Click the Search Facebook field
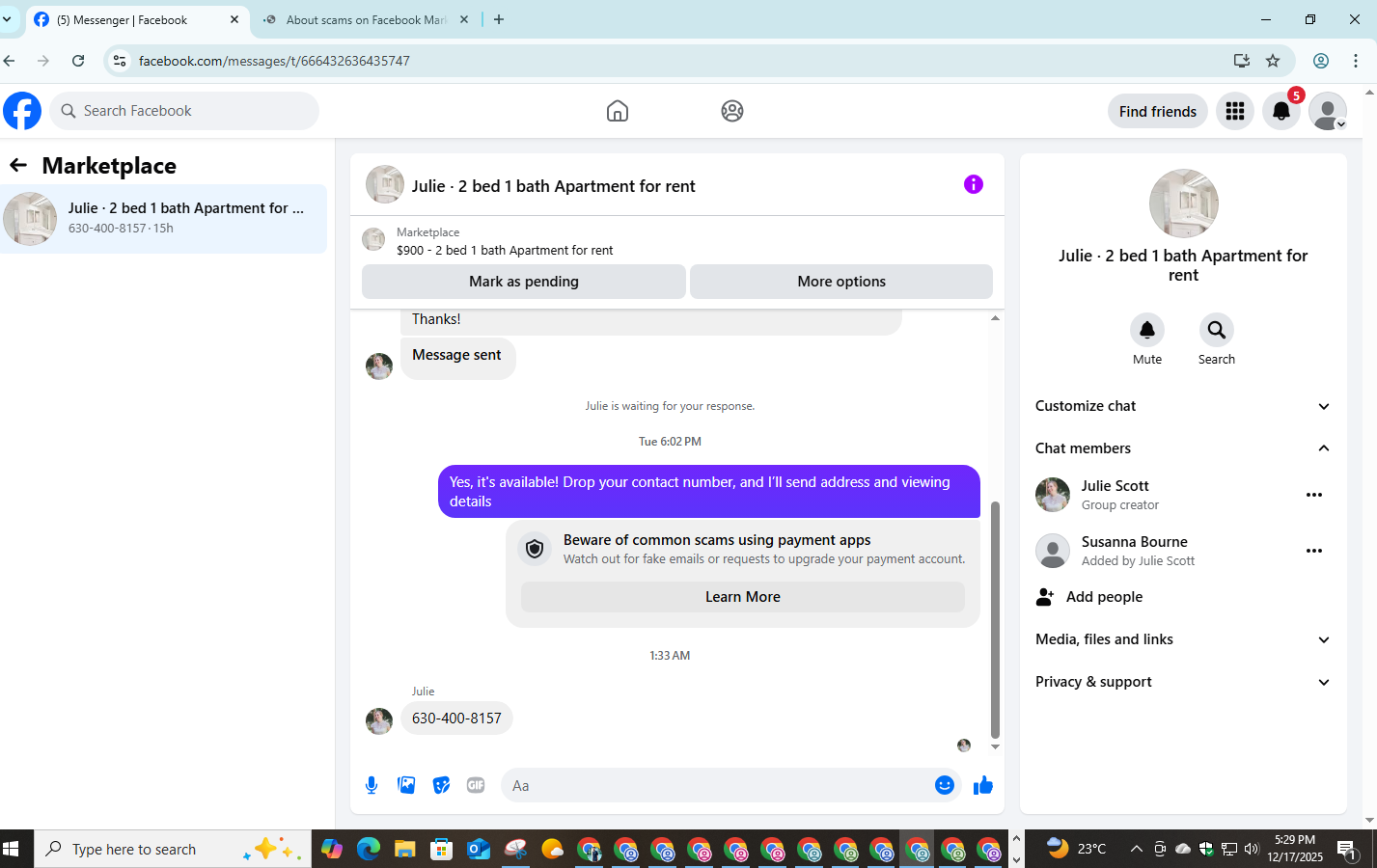 coord(185,111)
